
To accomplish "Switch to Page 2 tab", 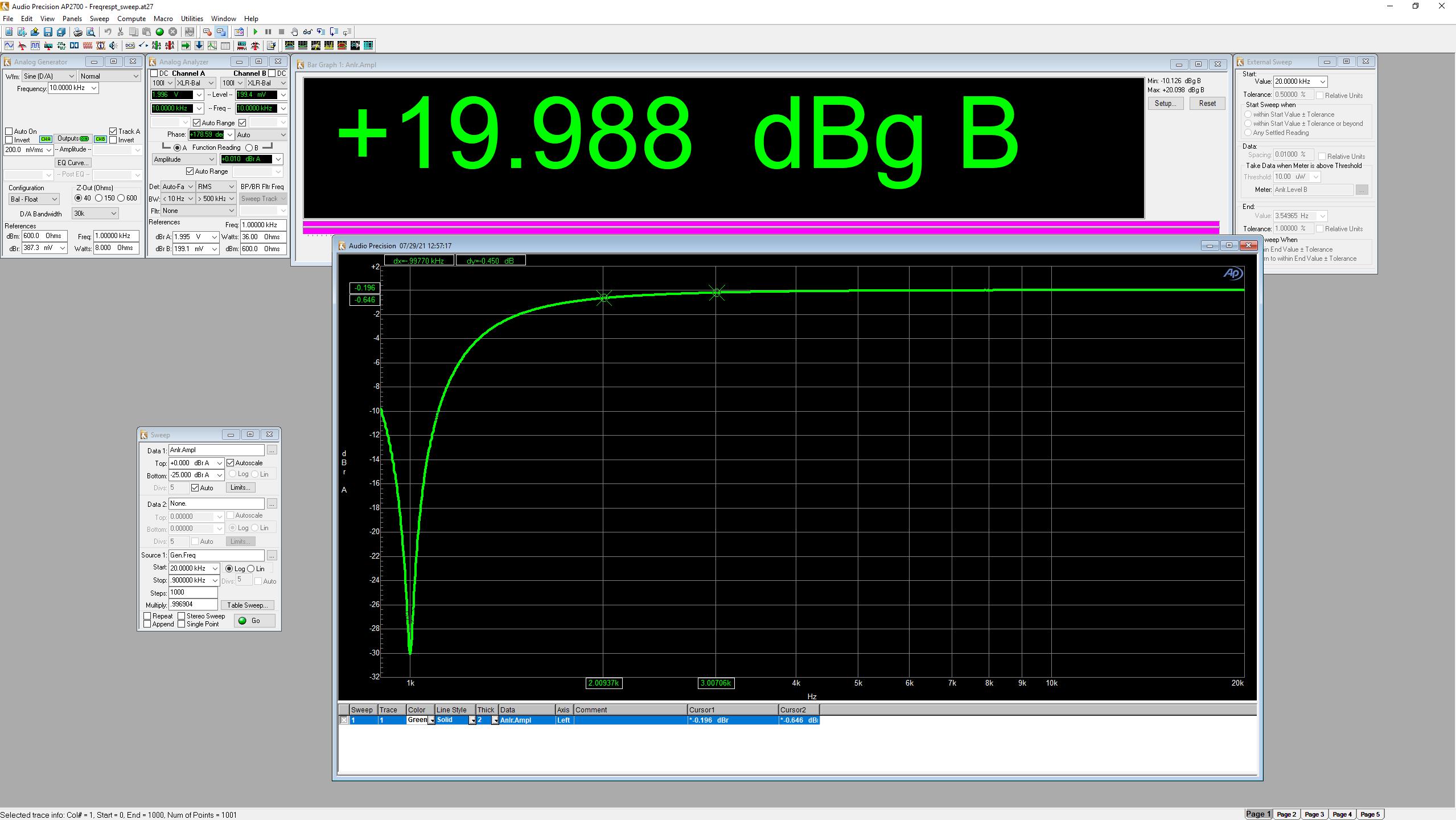I will [x=1286, y=814].
